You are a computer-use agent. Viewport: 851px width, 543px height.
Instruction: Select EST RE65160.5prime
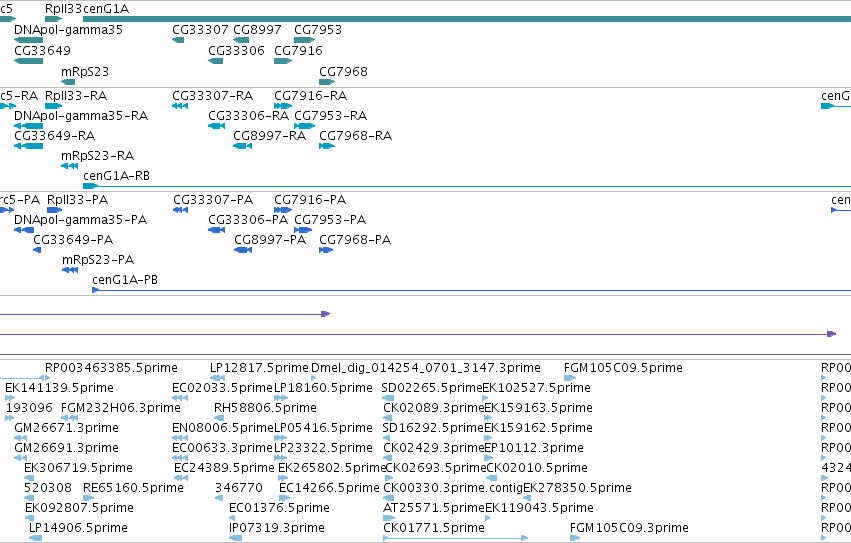[88, 498]
